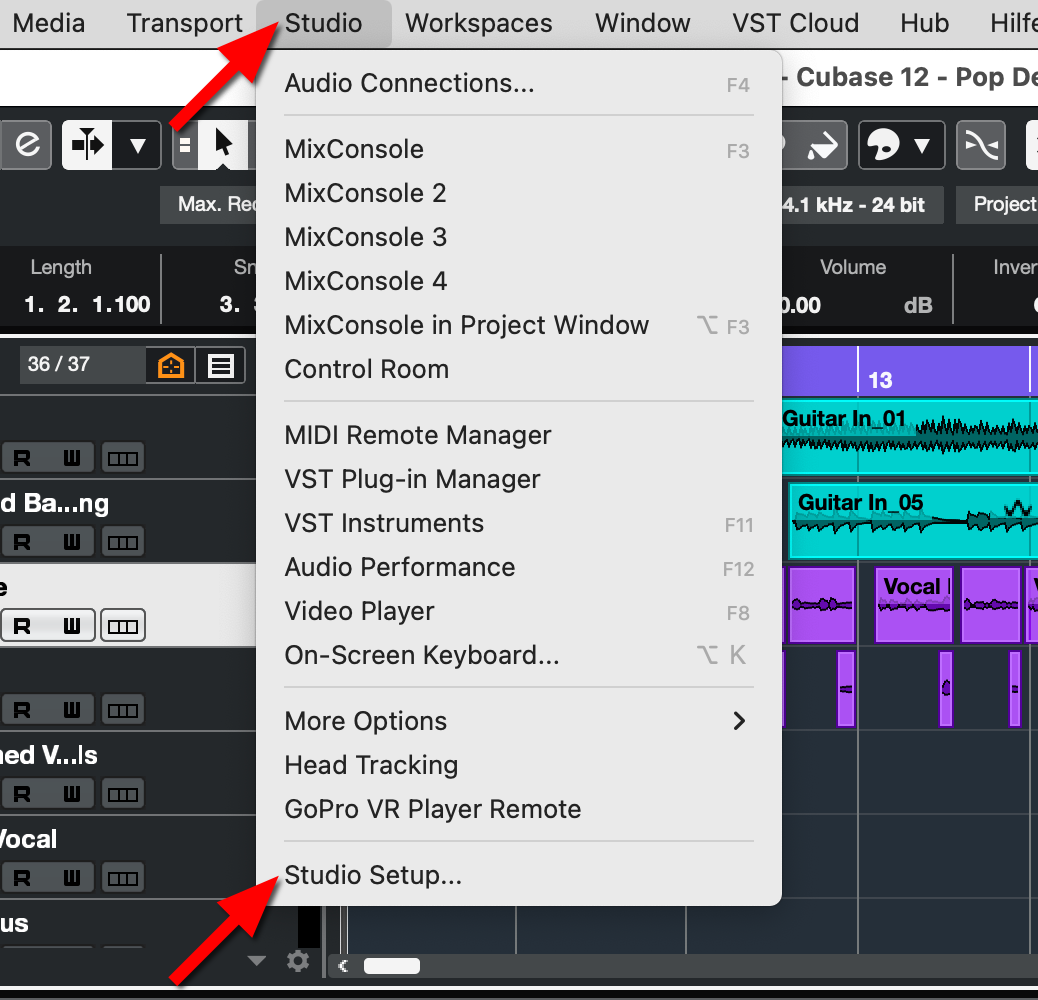Choose Studio Setup from the menu
Viewport: 1038px width, 1000px height.
pyautogui.click(x=373, y=875)
